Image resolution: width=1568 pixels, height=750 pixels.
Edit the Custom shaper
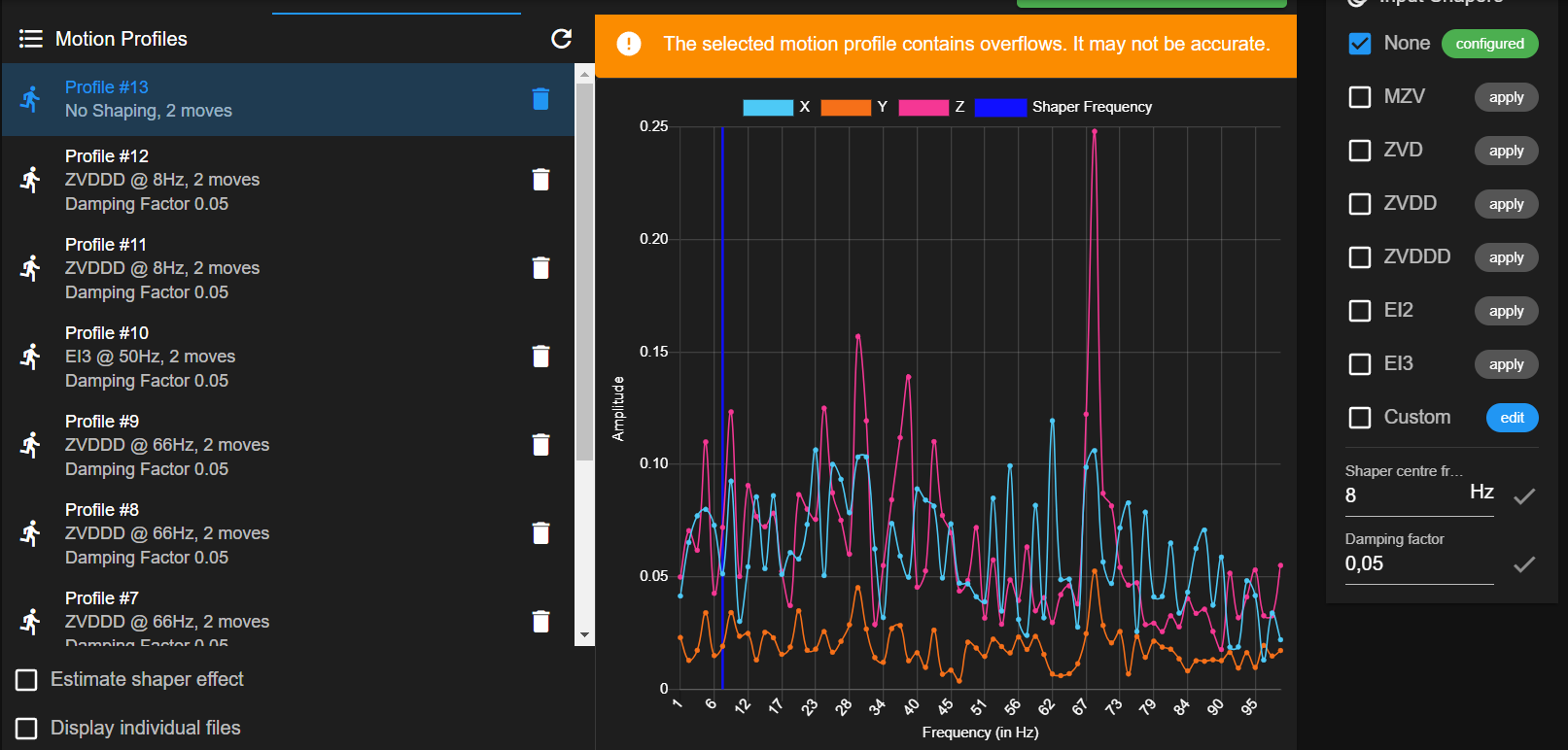1512,418
